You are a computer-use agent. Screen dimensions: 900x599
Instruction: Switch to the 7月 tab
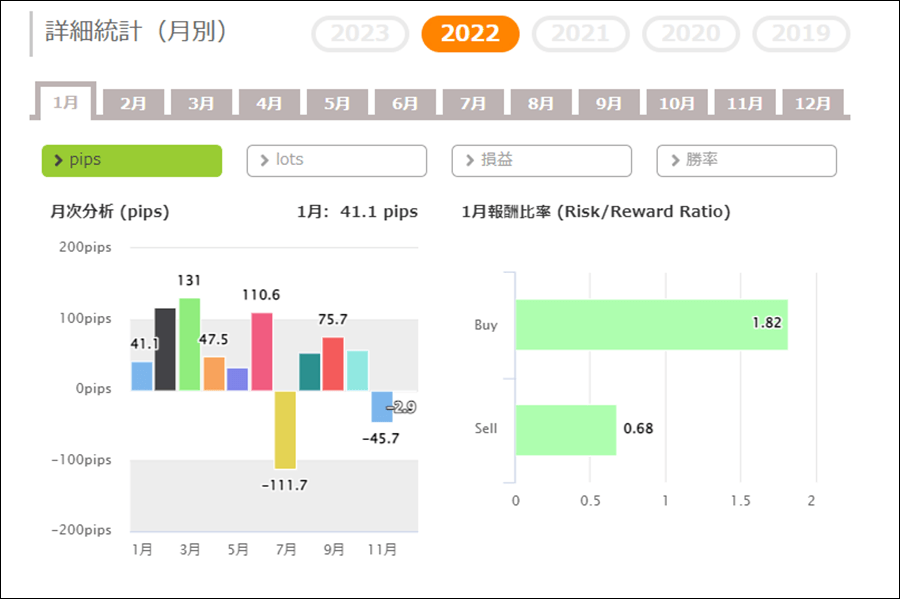pos(473,103)
